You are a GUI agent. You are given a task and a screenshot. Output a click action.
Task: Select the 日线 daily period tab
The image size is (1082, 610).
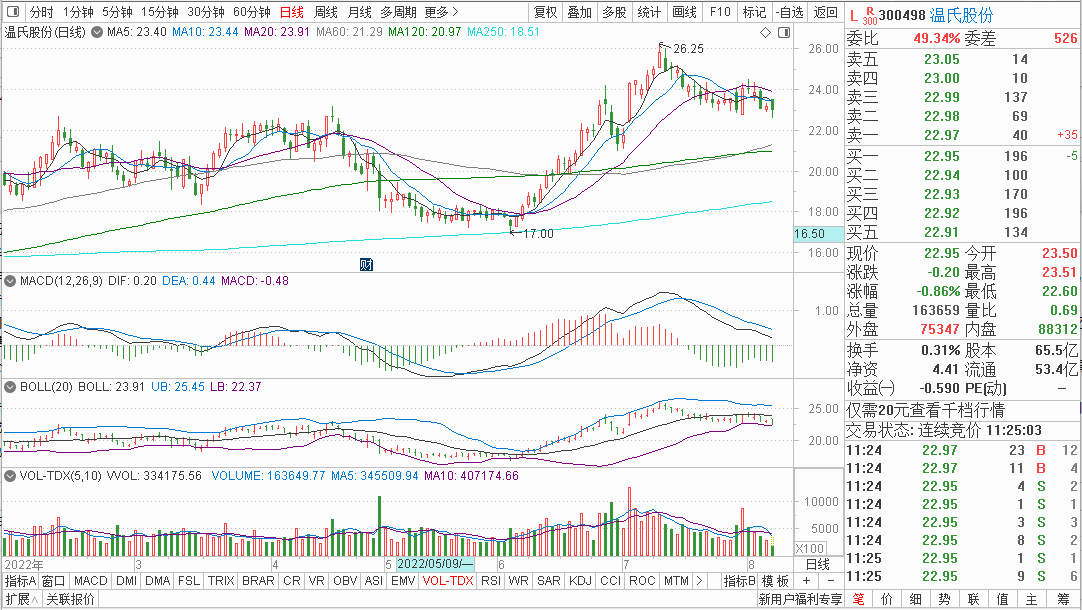(x=292, y=12)
